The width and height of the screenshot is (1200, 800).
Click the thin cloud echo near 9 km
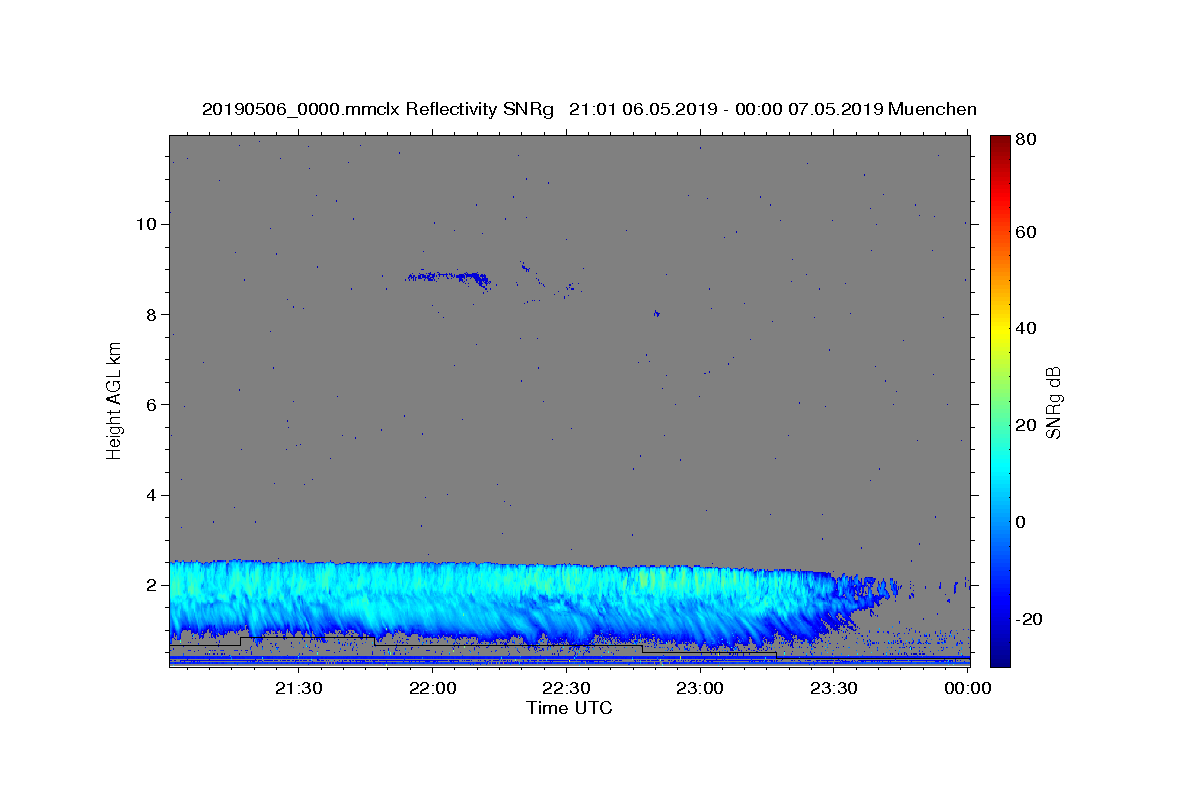click(449, 278)
